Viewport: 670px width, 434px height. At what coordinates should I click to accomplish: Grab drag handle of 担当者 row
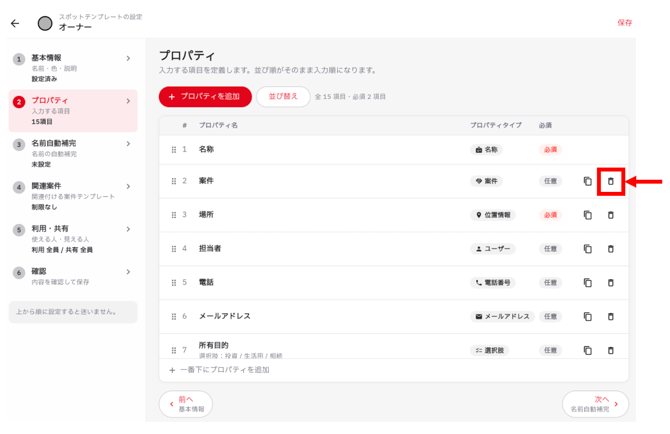tap(173, 249)
